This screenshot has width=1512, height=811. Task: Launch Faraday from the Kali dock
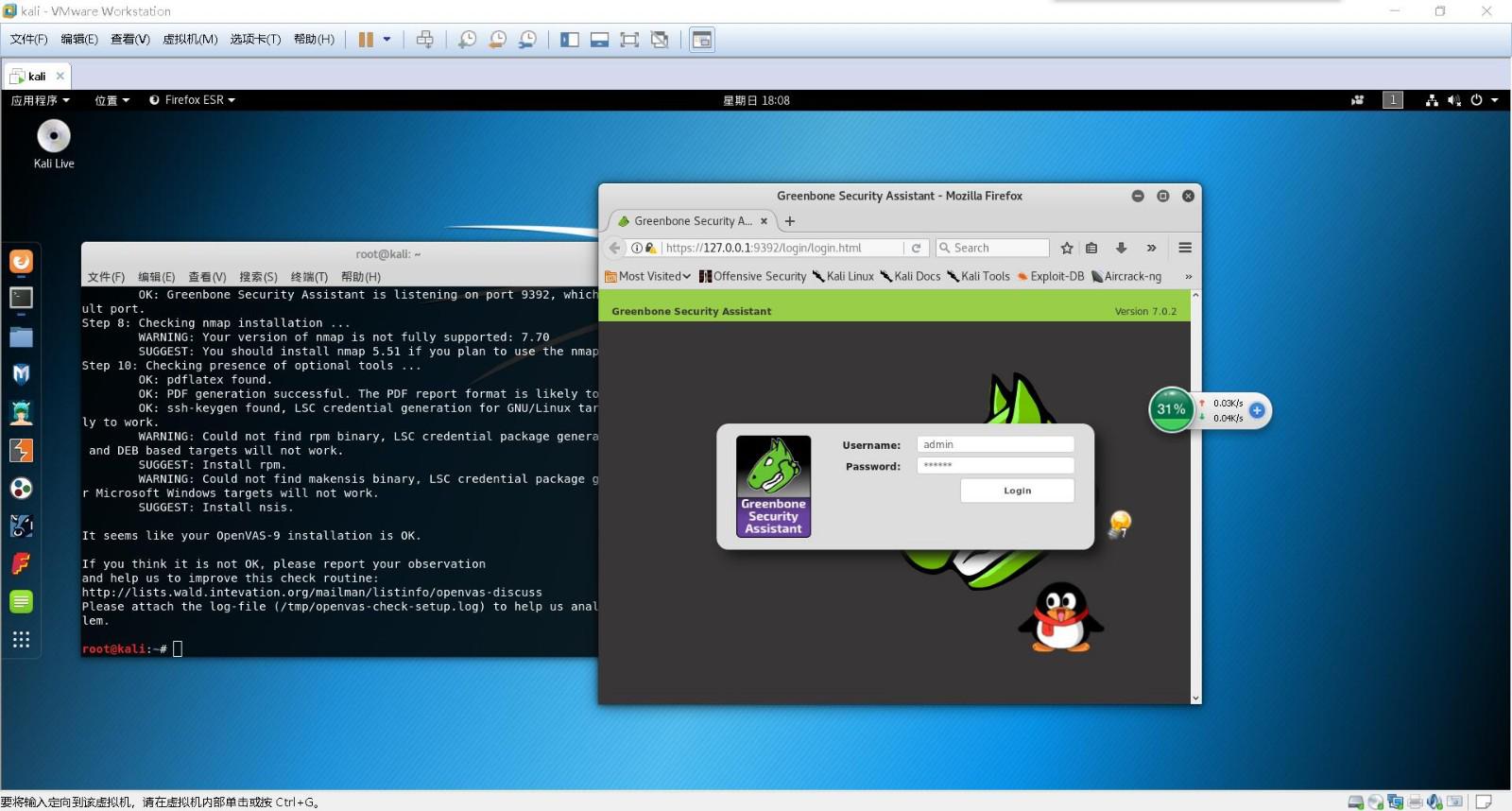pyautogui.click(x=21, y=563)
